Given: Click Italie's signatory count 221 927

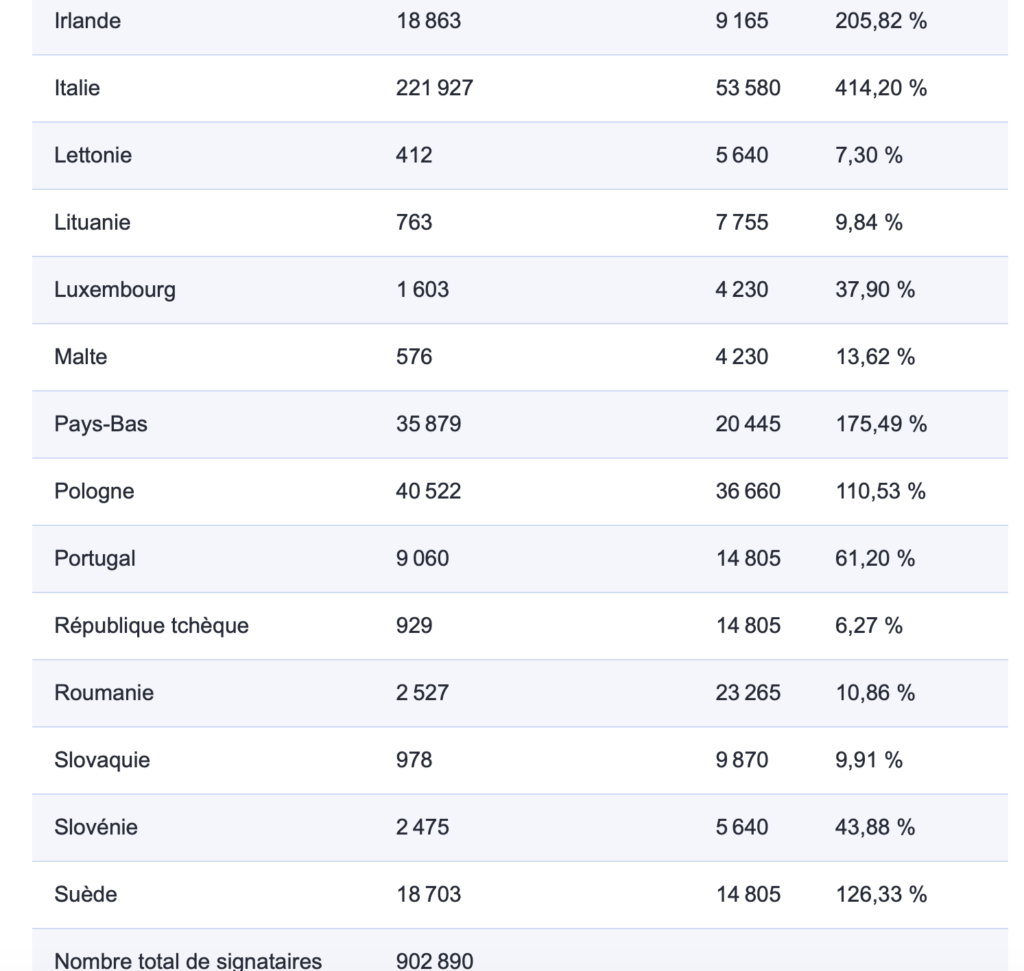Looking at the screenshot, I should pos(434,88).
